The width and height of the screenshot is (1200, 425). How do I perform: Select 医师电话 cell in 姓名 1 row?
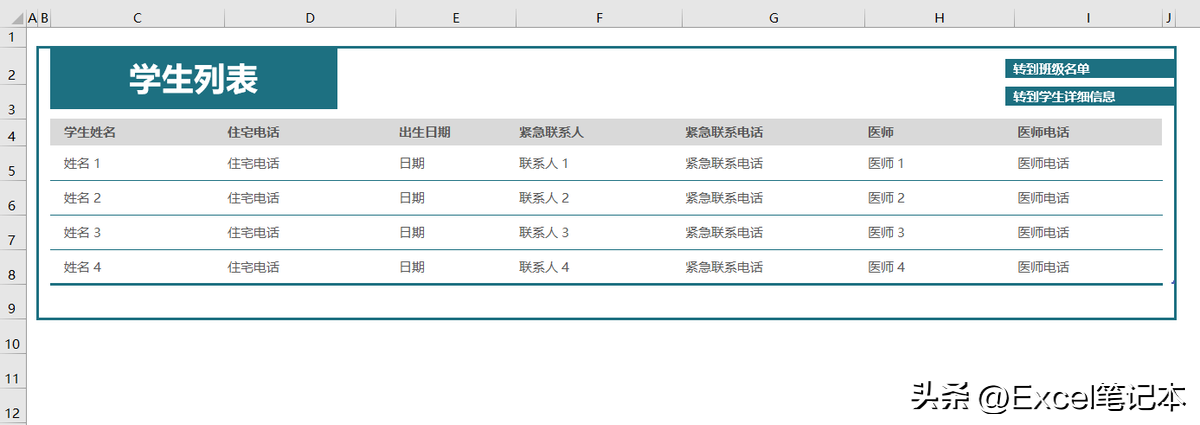point(1088,163)
